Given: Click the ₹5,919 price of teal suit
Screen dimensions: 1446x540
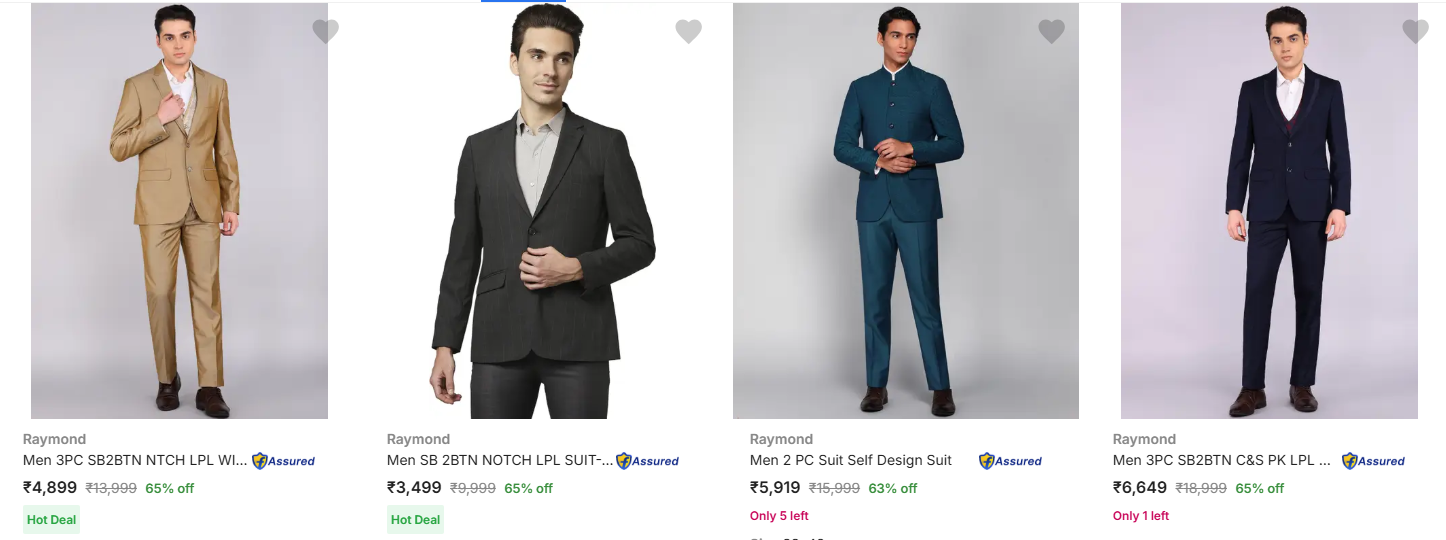Looking at the screenshot, I should tap(775, 488).
